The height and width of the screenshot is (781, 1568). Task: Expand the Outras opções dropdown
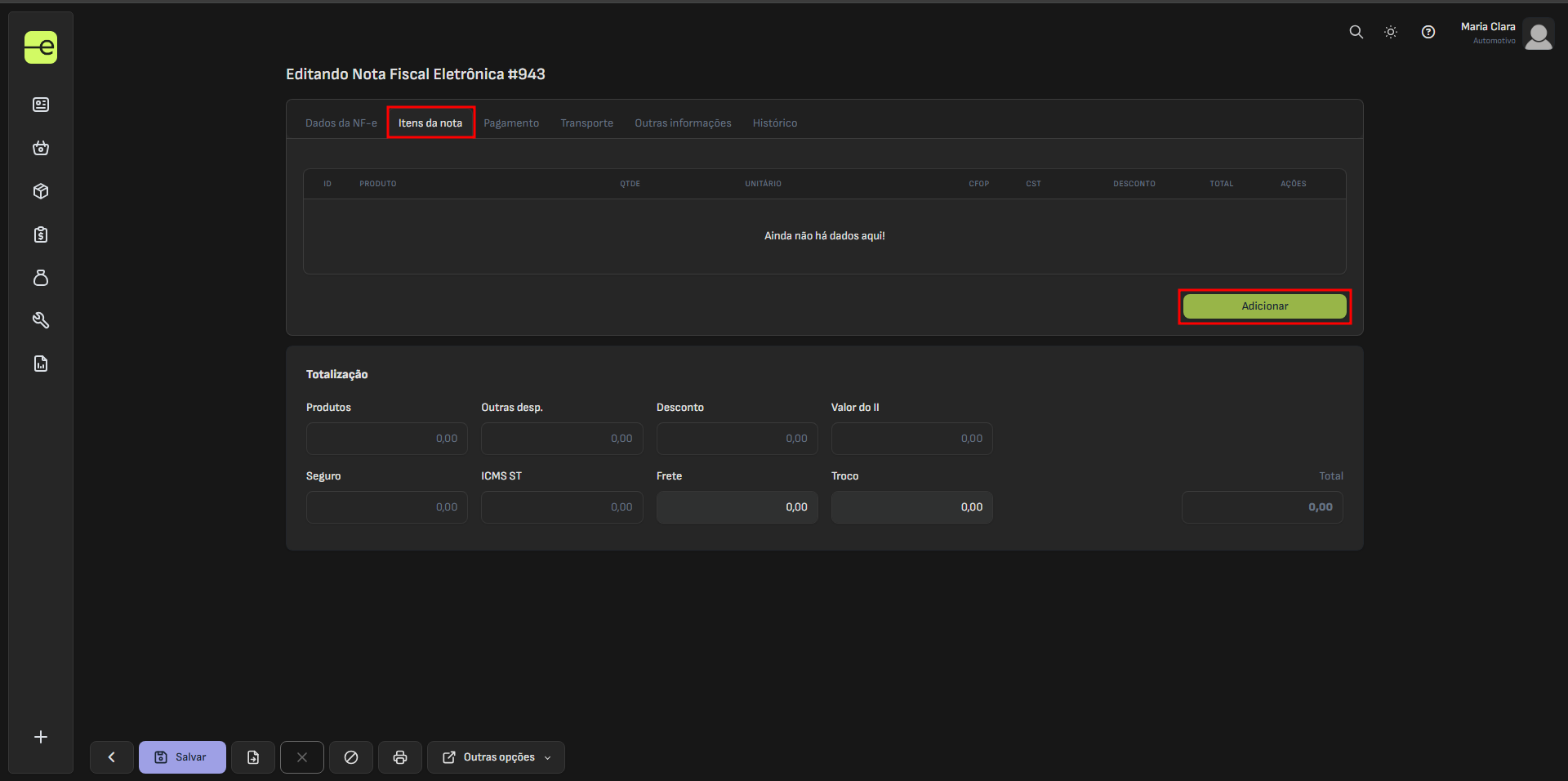(x=496, y=757)
